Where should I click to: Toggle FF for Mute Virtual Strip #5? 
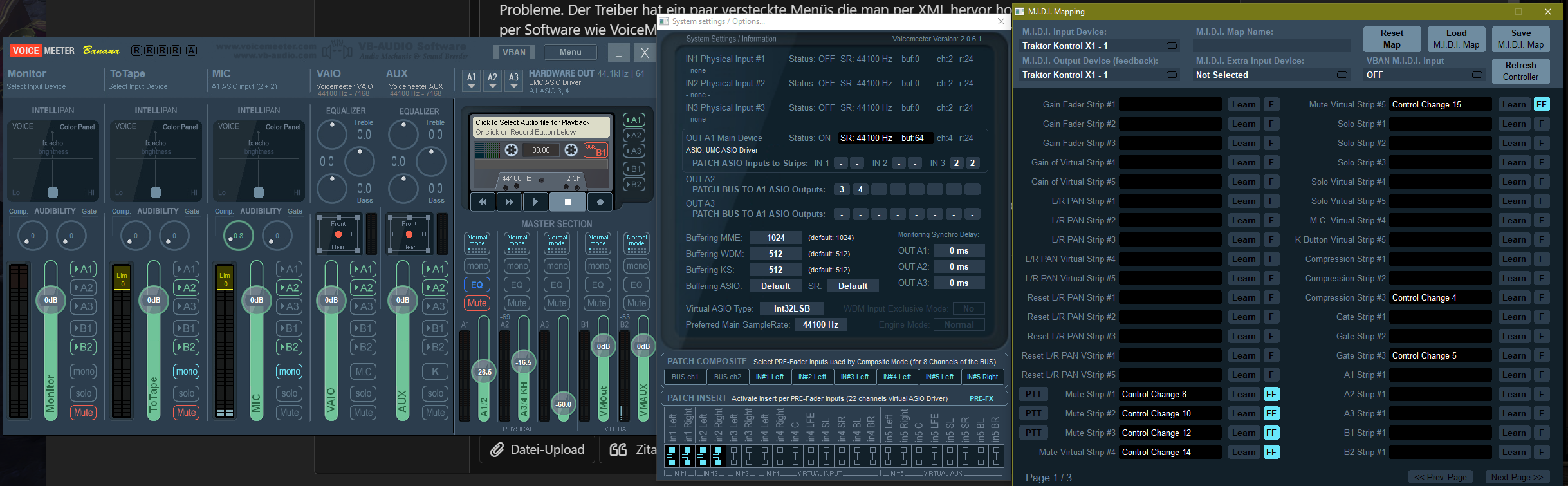click(x=1542, y=104)
